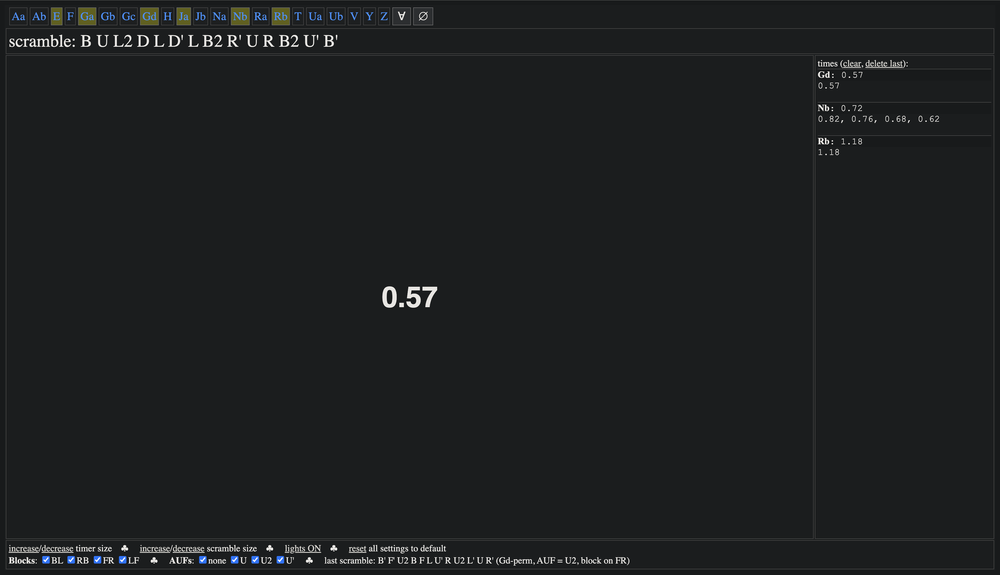Uncheck the U' AUF checkbox

point(280,560)
